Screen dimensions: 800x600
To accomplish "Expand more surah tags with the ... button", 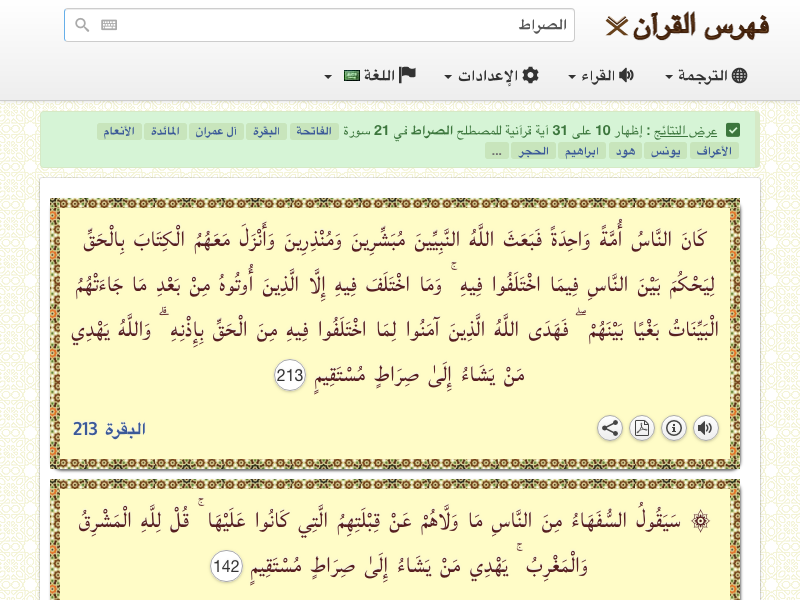I will [x=496, y=151].
